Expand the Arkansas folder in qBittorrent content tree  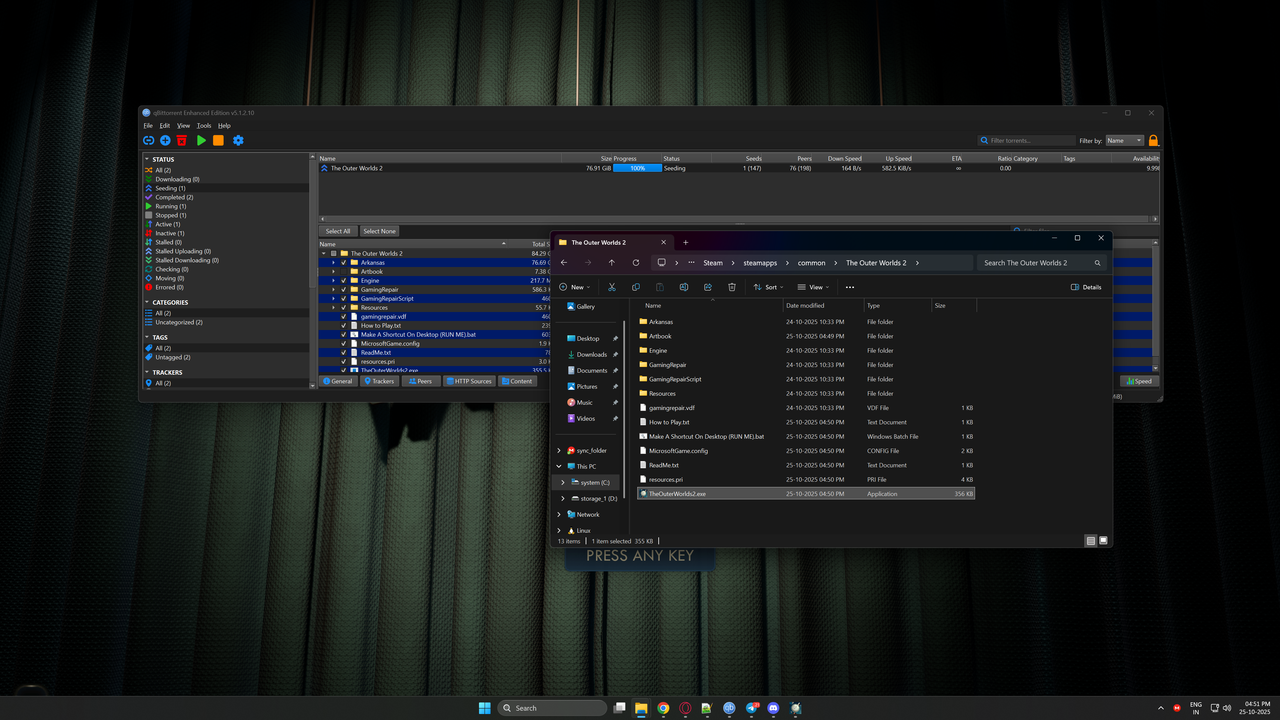pyautogui.click(x=334, y=262)
